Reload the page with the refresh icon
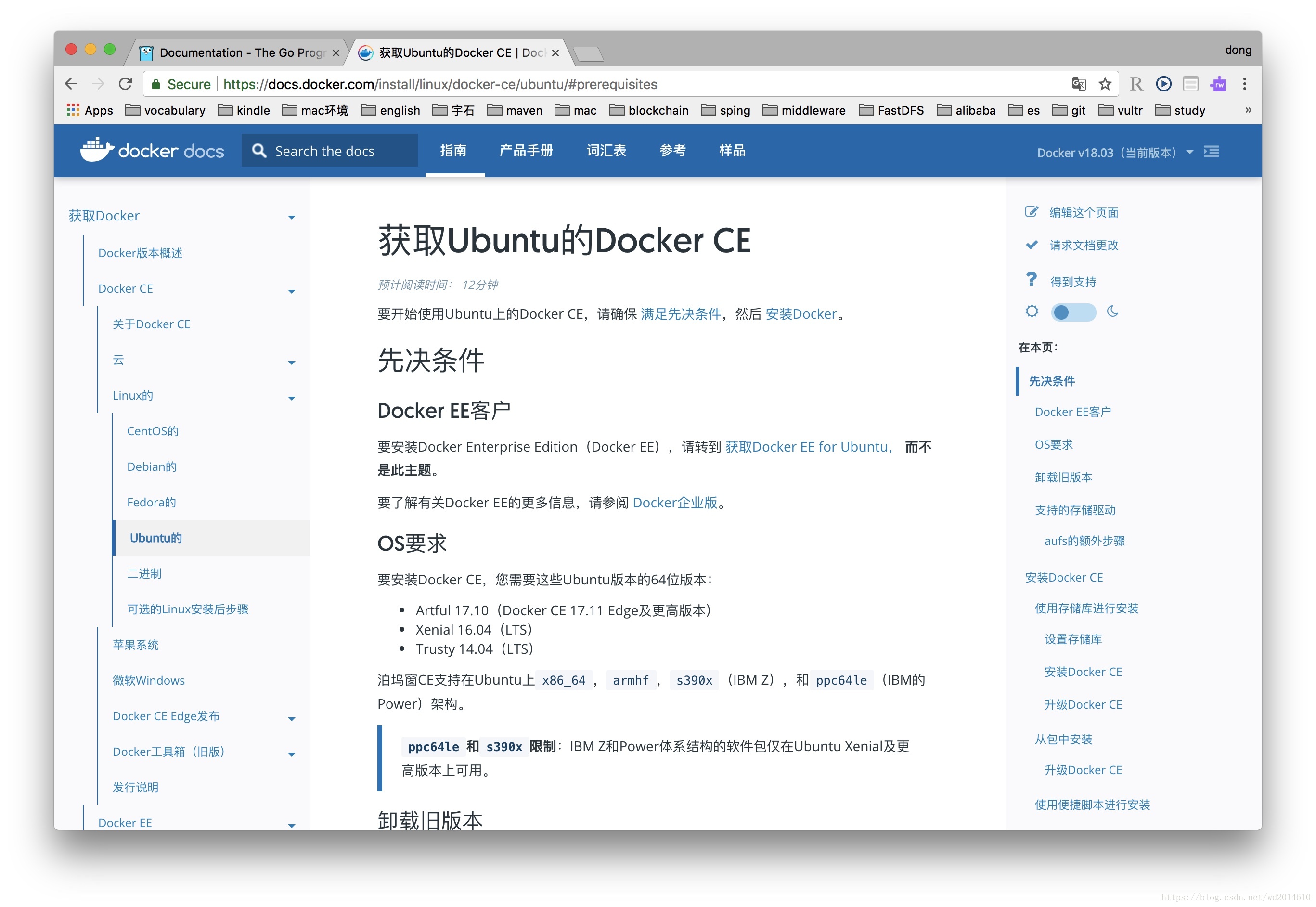 point(125,84)
